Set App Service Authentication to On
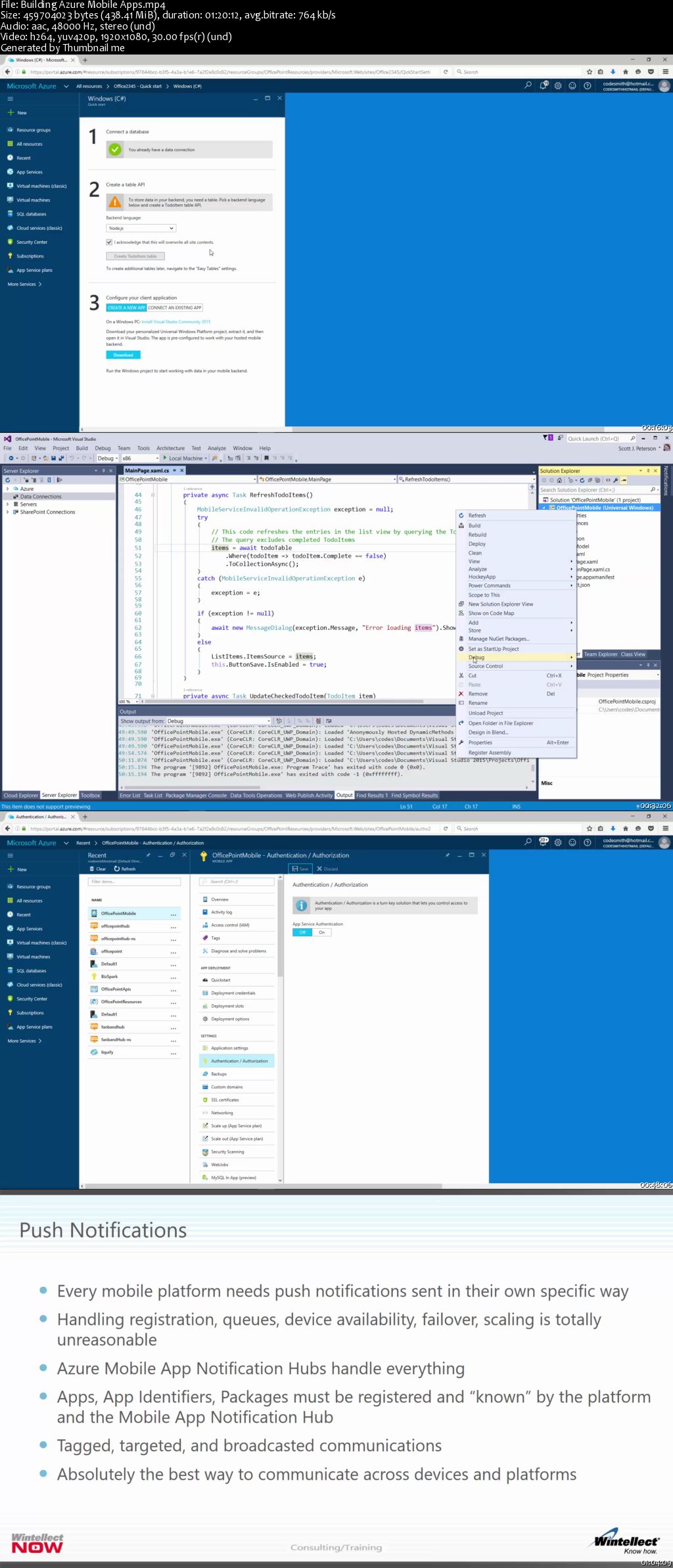 point(322,932)
